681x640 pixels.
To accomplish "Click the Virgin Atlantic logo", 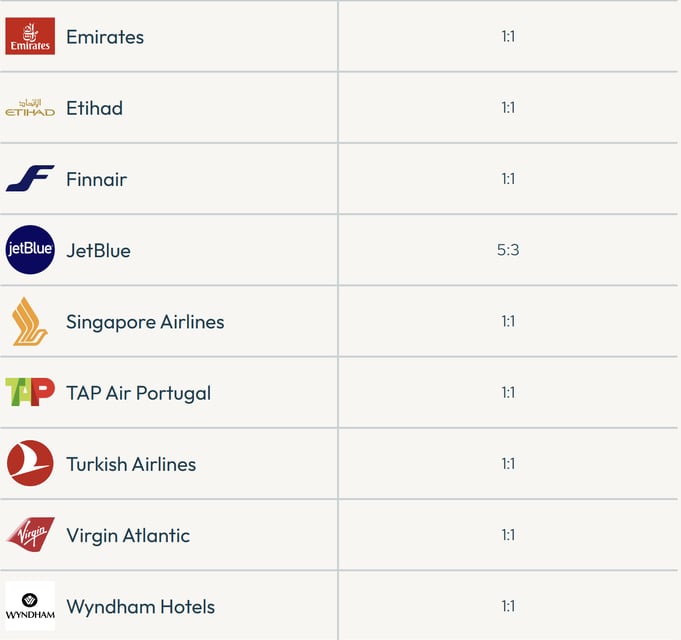I will [30, 534].
